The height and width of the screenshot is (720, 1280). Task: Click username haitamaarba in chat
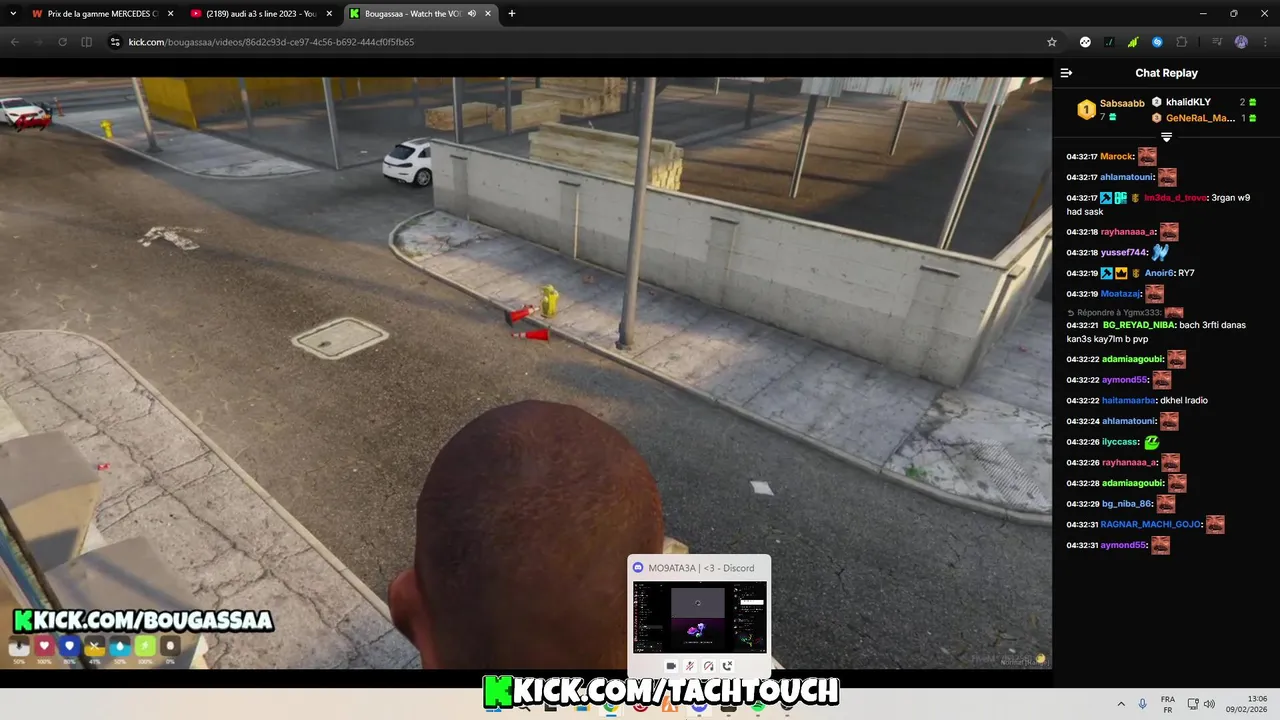pos(1128,400)
